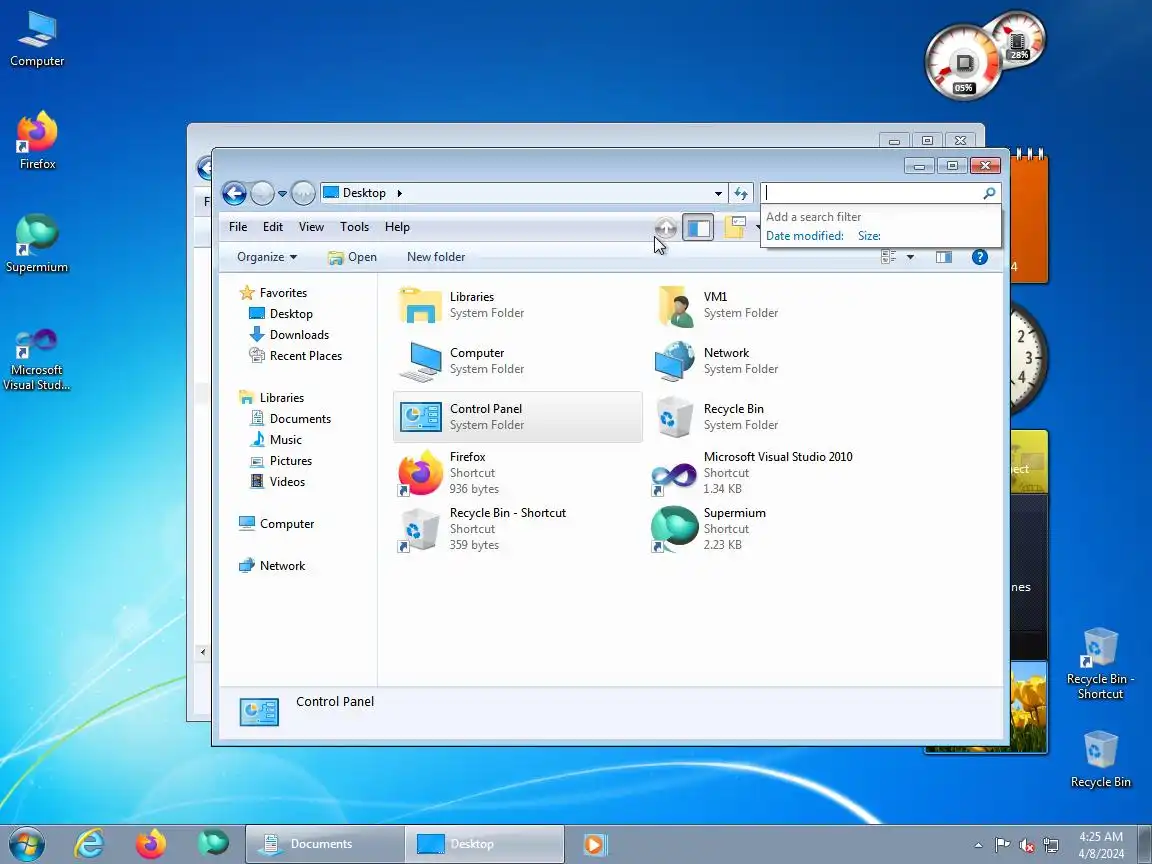This screenshot has height=864, width=1152.
Task: Launch Internet Explorer from taskbar
Action: coord(90,844)
